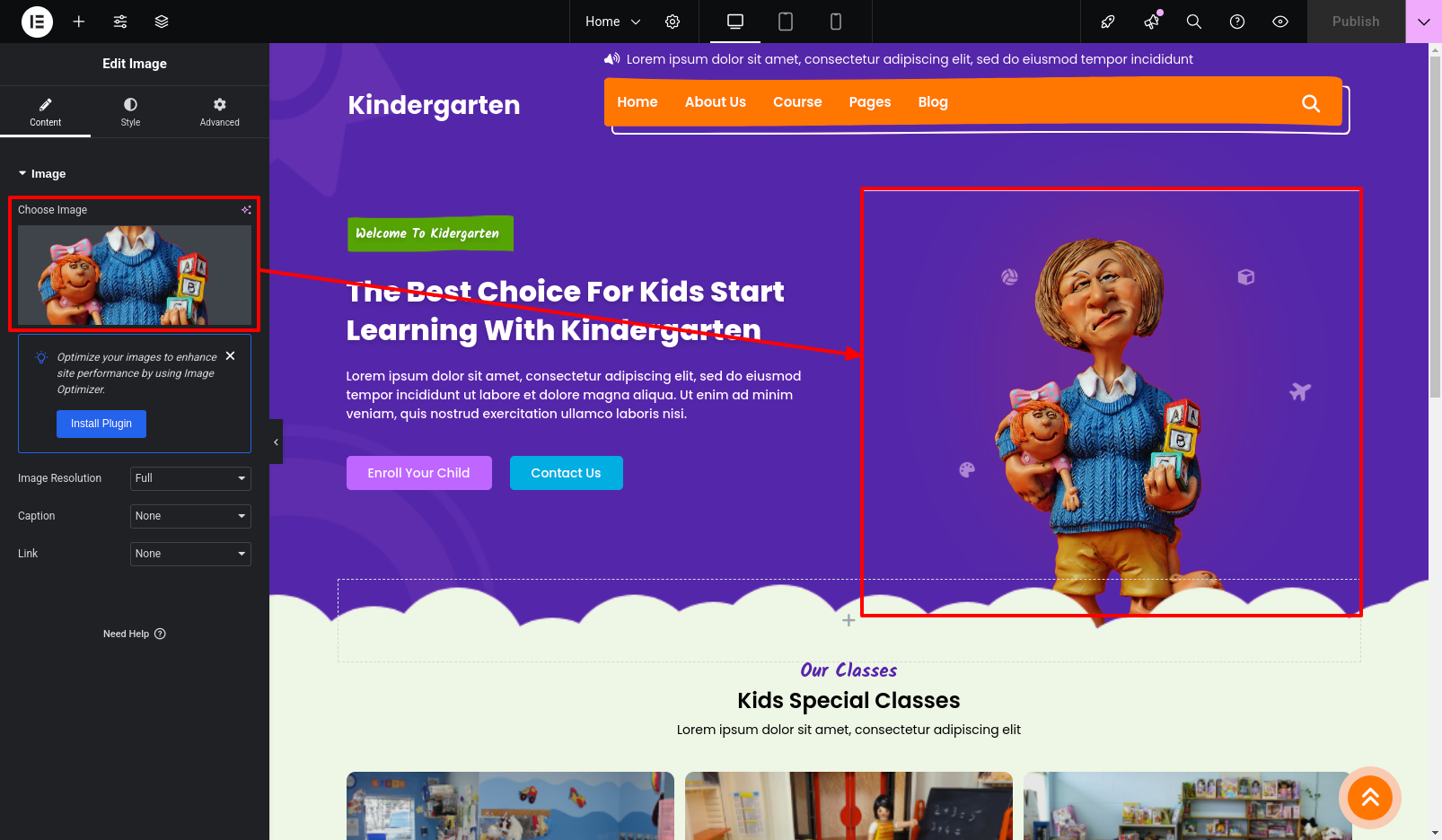Image resolution: width=1442 pixels, height=840 pixels.
Task: Switch to mobile device preview
Action: click(836, 22)
